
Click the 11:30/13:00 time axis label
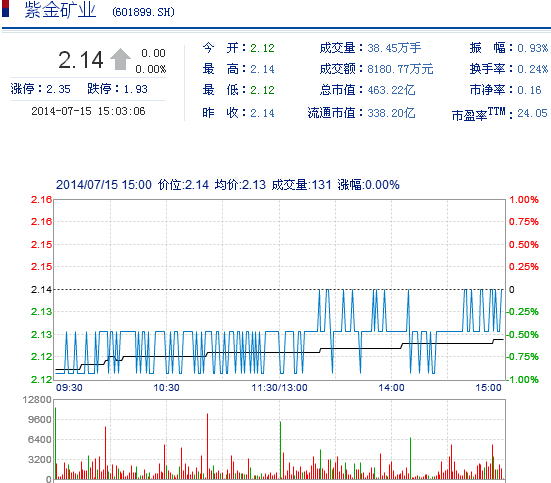[279, 387]
